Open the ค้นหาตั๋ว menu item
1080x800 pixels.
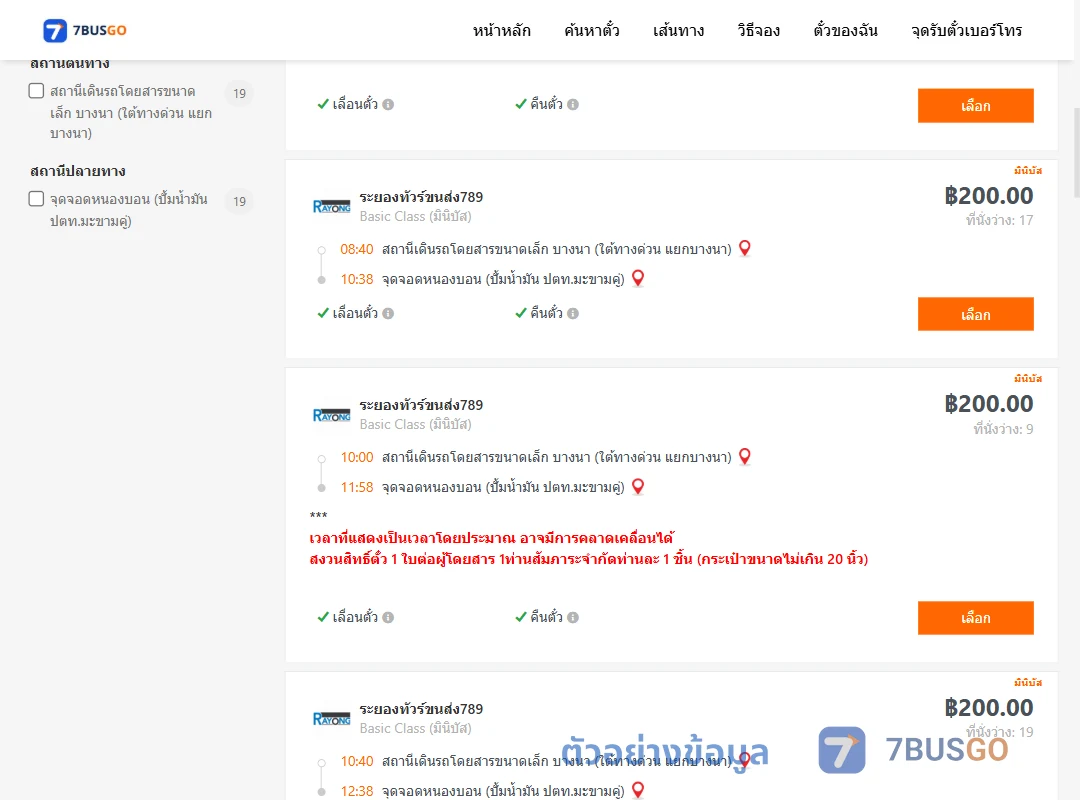[592, 30]
